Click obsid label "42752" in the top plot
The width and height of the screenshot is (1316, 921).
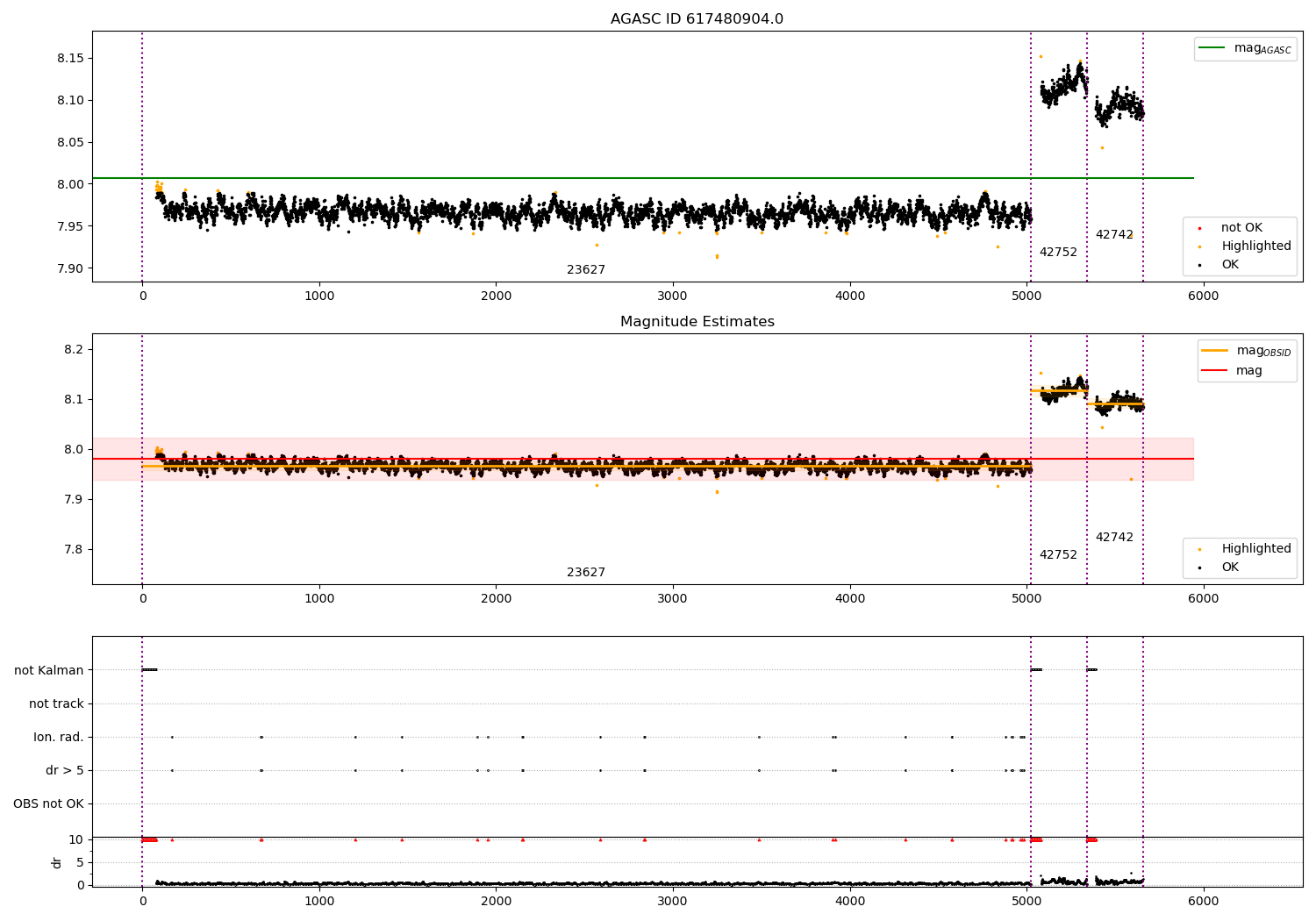click(1058, 253)
